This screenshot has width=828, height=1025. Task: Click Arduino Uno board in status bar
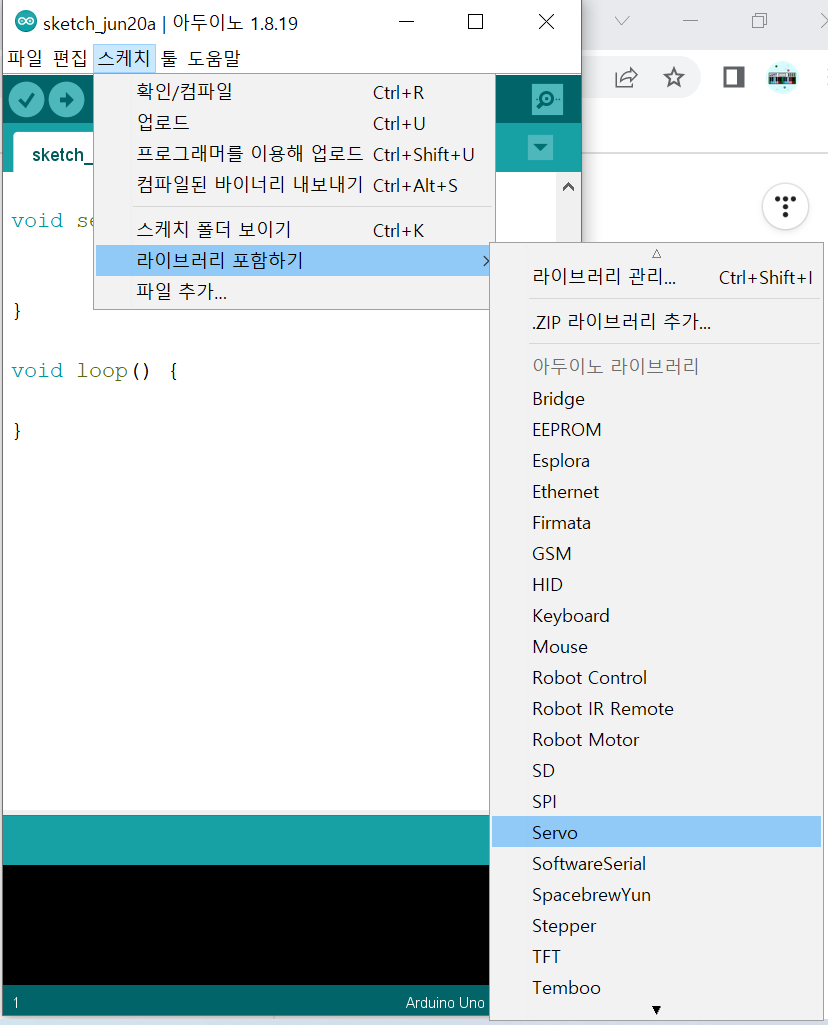445,1003
